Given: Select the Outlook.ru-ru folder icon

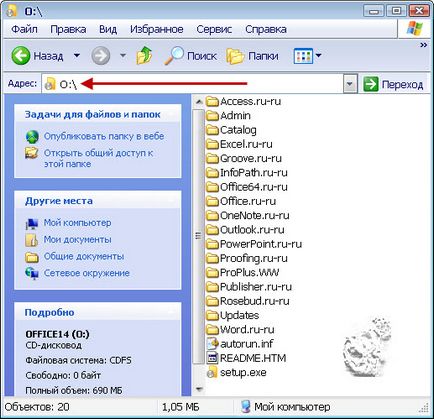Looking at the screenshot, I should (212, 230).
